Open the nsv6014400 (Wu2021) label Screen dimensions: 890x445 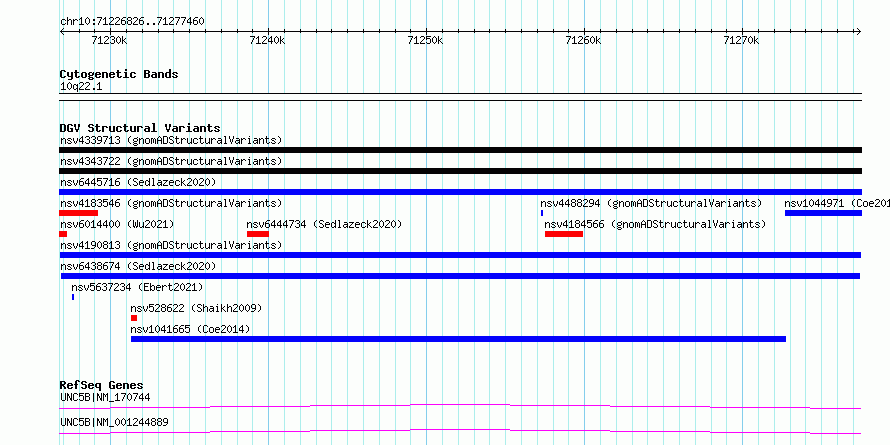coord(117,224)
